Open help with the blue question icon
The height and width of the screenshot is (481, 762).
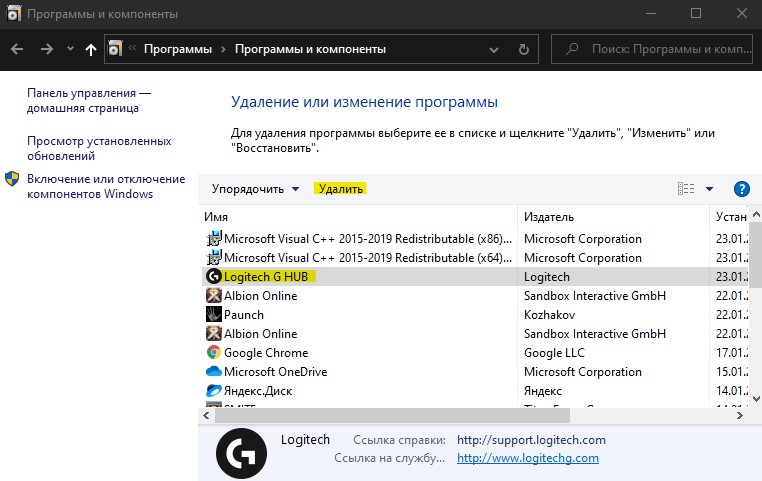(x=742, y=189)
